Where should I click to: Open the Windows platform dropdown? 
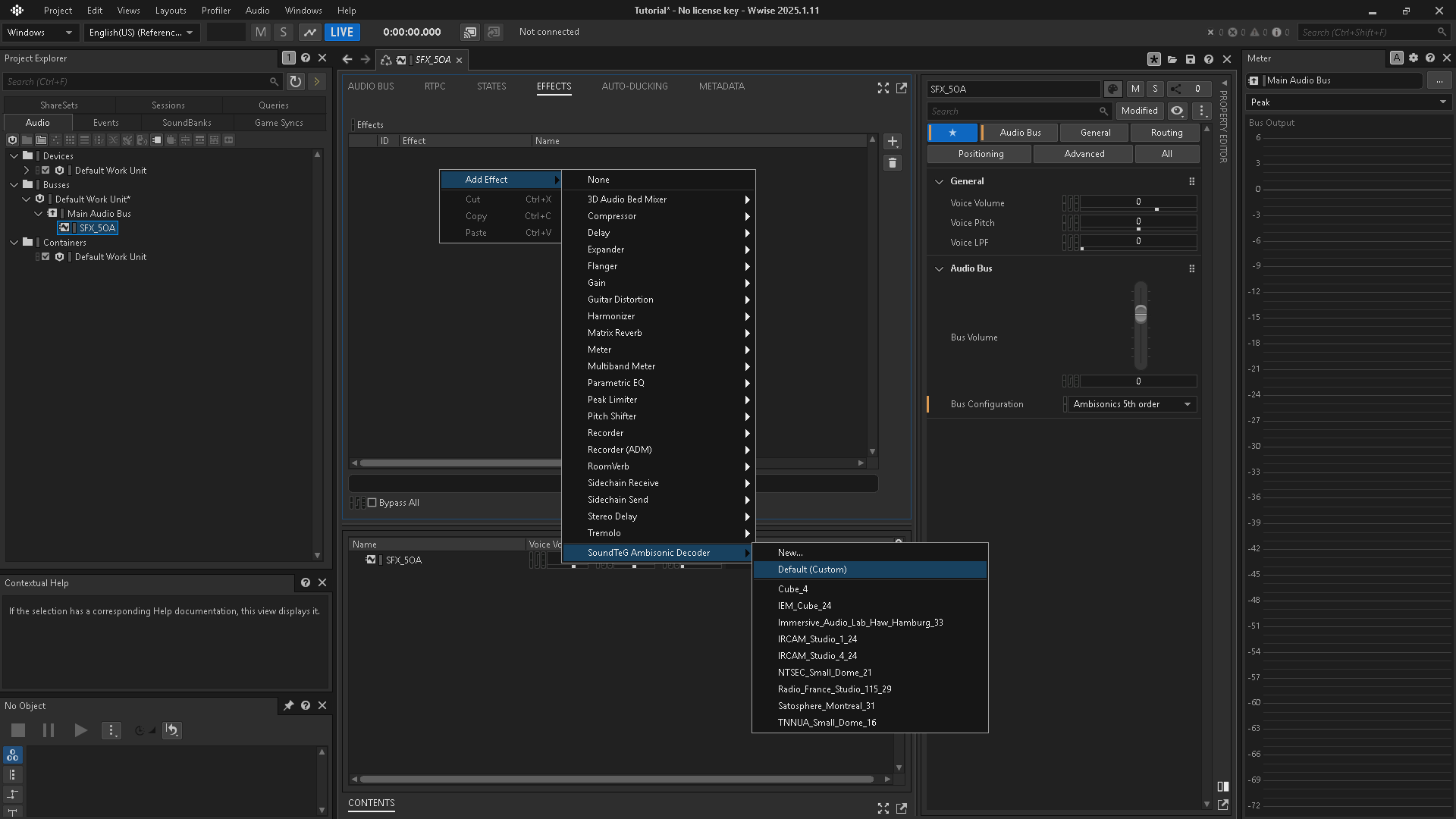pos(39,32)
